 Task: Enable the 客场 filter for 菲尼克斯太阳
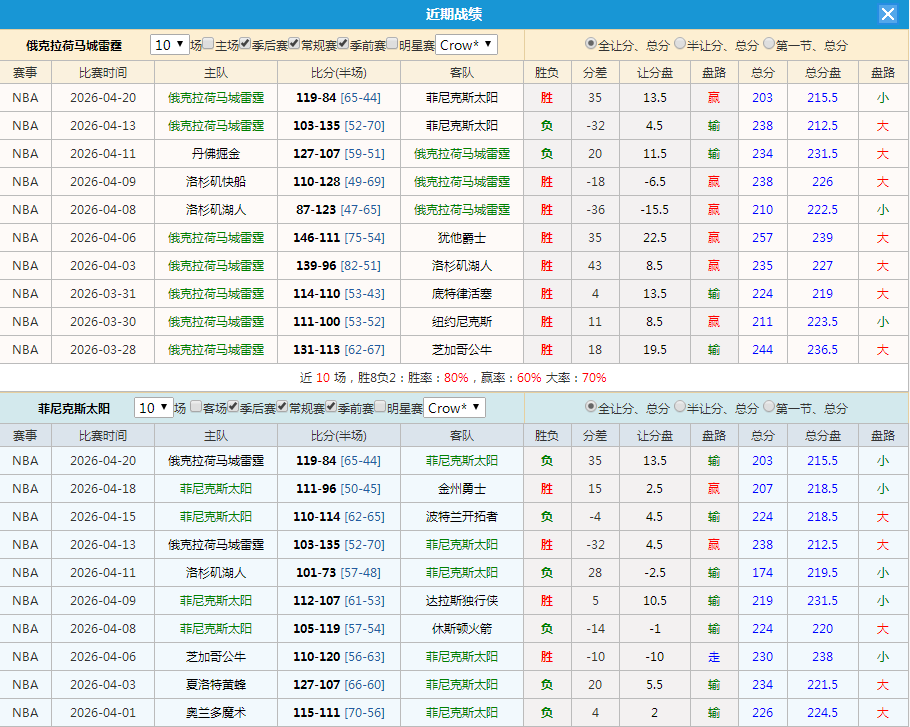pos(196,407)
